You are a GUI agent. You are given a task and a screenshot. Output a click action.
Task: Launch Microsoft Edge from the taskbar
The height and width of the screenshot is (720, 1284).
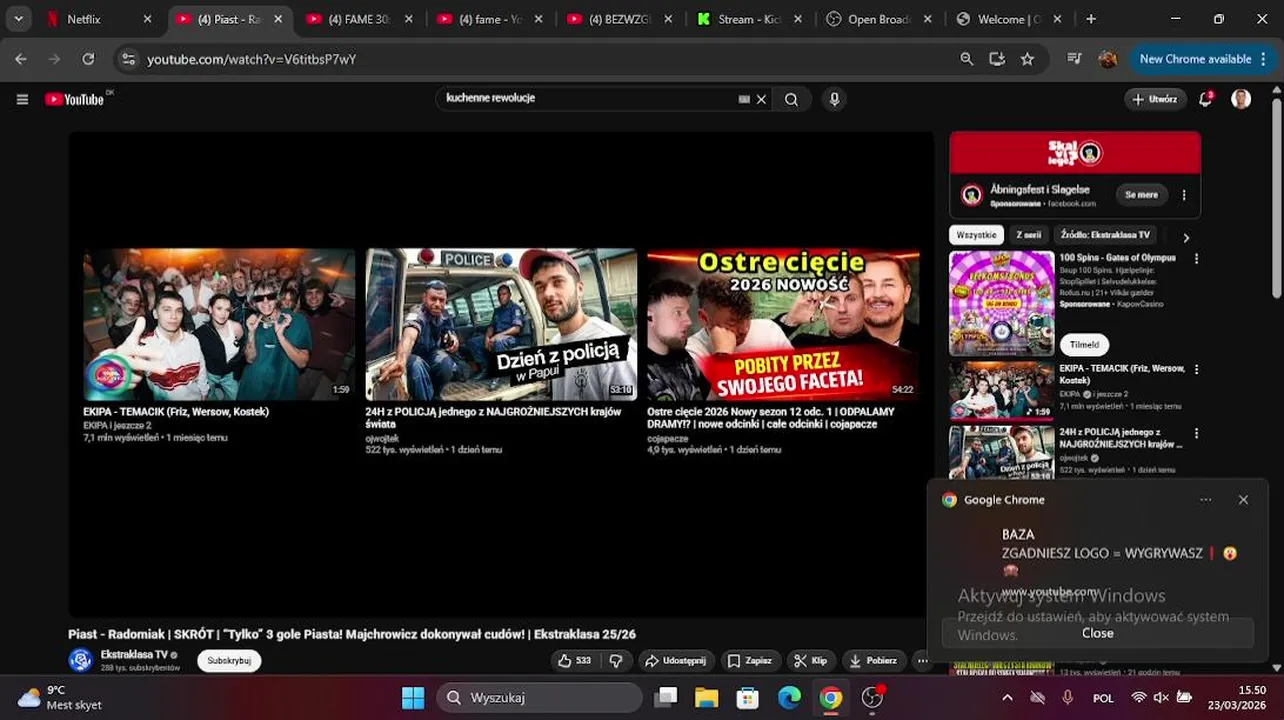789,697
